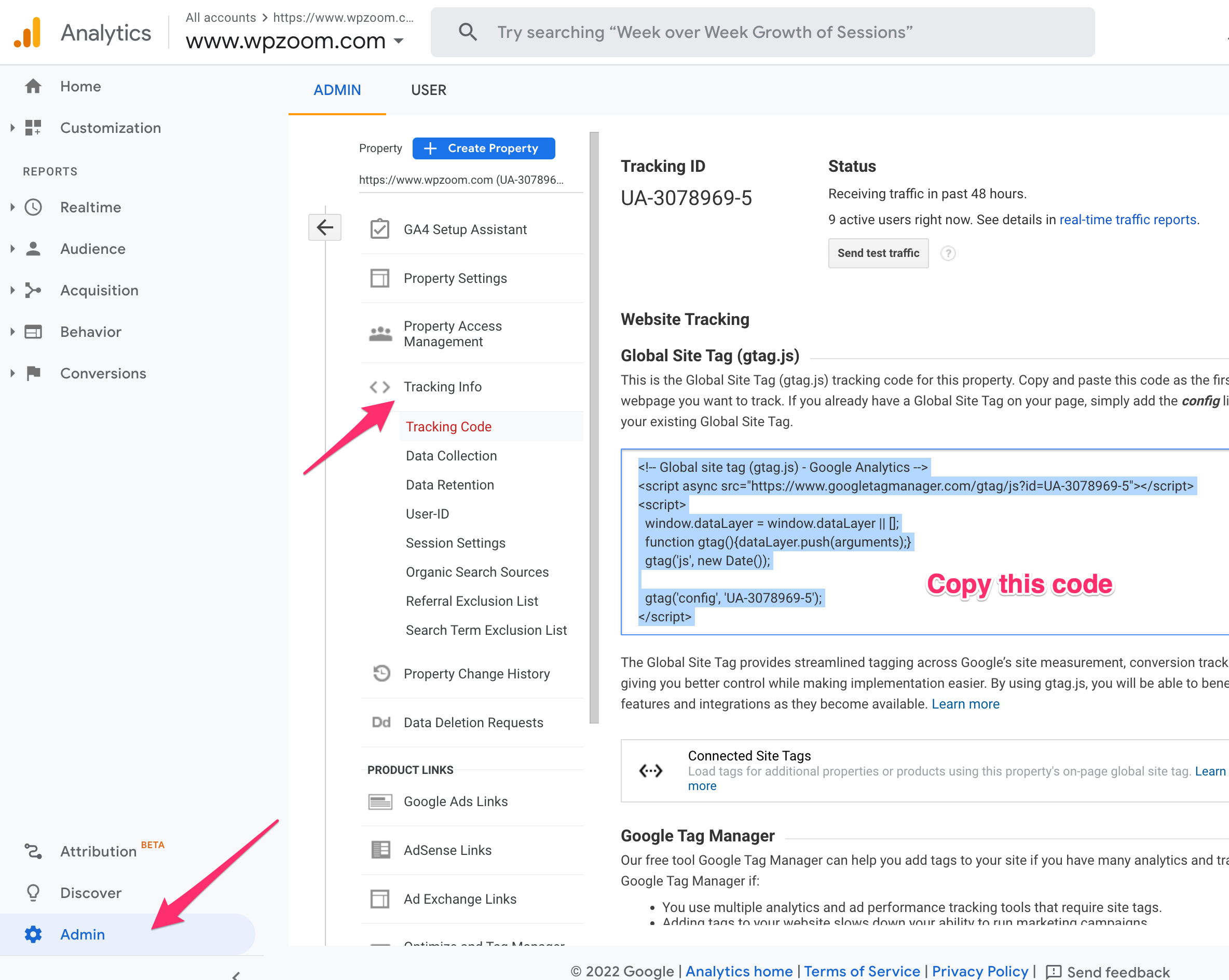Click the Google Ads Links icon
Screen dimensions: 1229x980
click(380, 801)
